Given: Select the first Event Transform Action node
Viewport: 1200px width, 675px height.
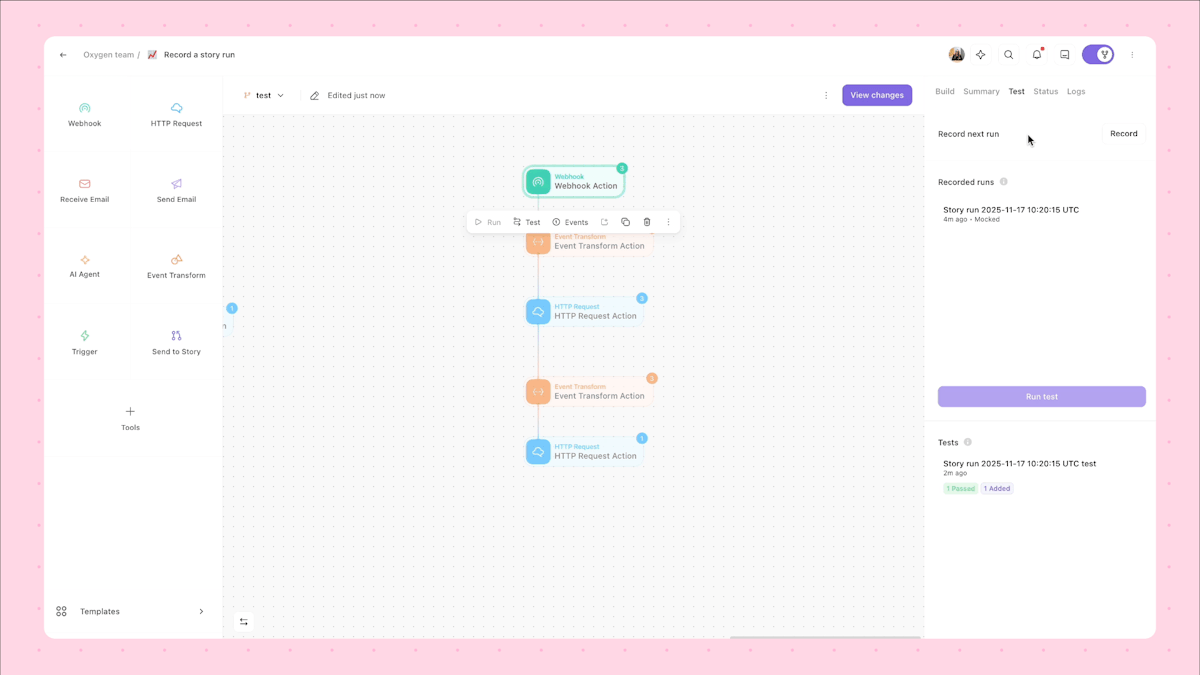Looking at the screenshot, I should pos(589,243).
